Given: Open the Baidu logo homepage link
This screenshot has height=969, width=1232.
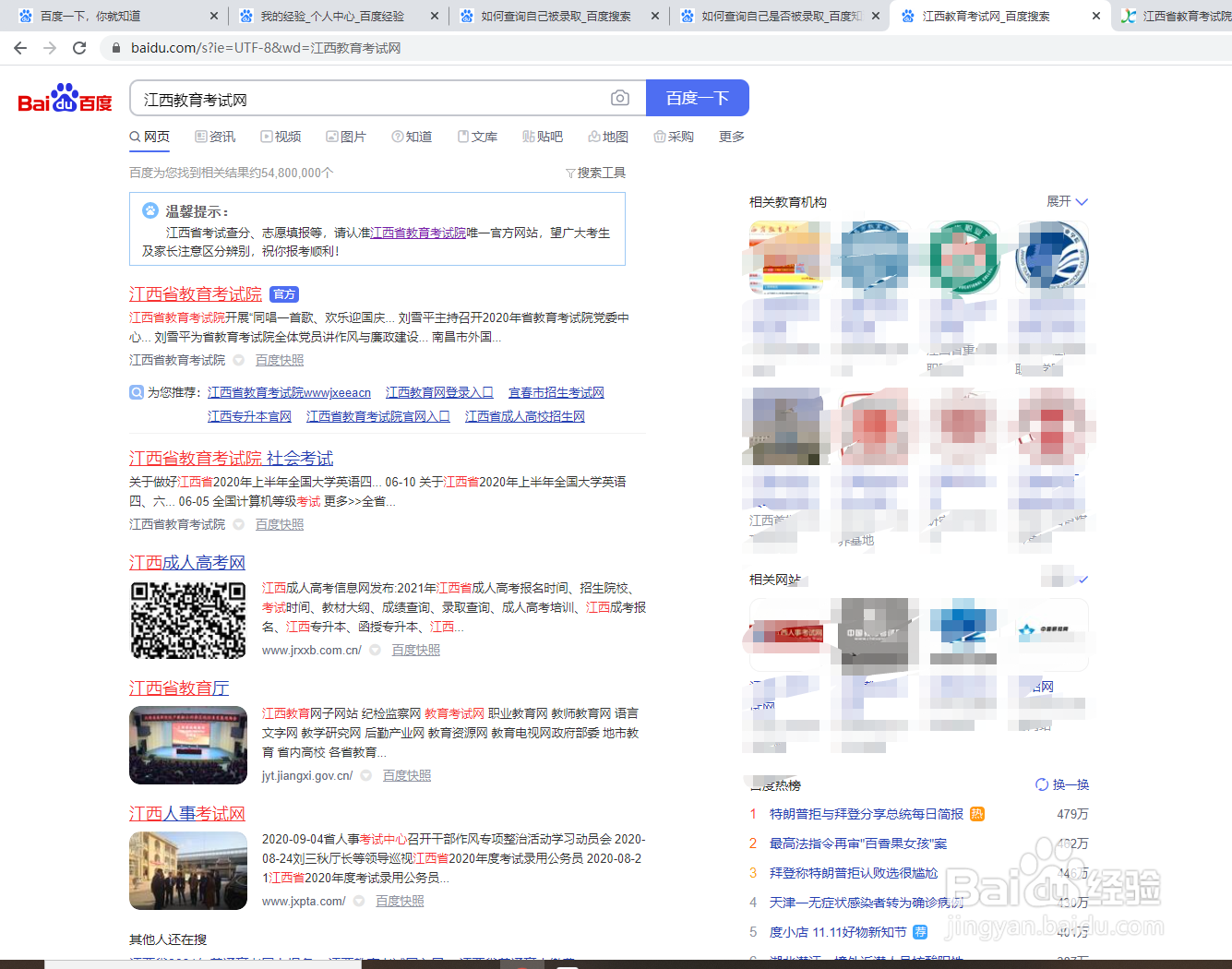Looking at the screenshot, I should click(x=65, y=99).
